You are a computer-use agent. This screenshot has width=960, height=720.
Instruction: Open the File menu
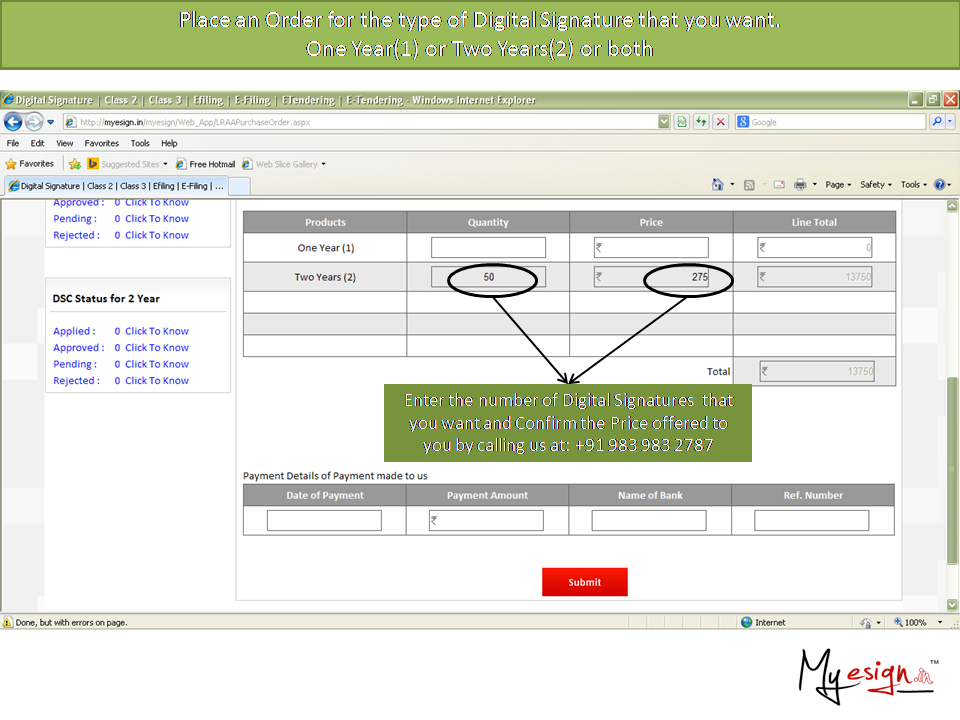point(13,143)
